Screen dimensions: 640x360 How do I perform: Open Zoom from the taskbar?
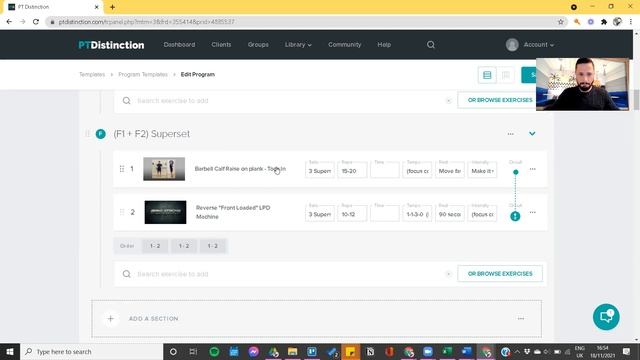click(427, 351)
